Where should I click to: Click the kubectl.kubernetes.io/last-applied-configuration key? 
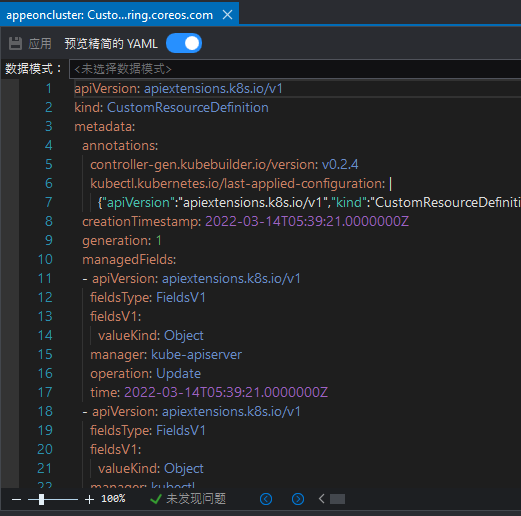(x=237, y=184)
